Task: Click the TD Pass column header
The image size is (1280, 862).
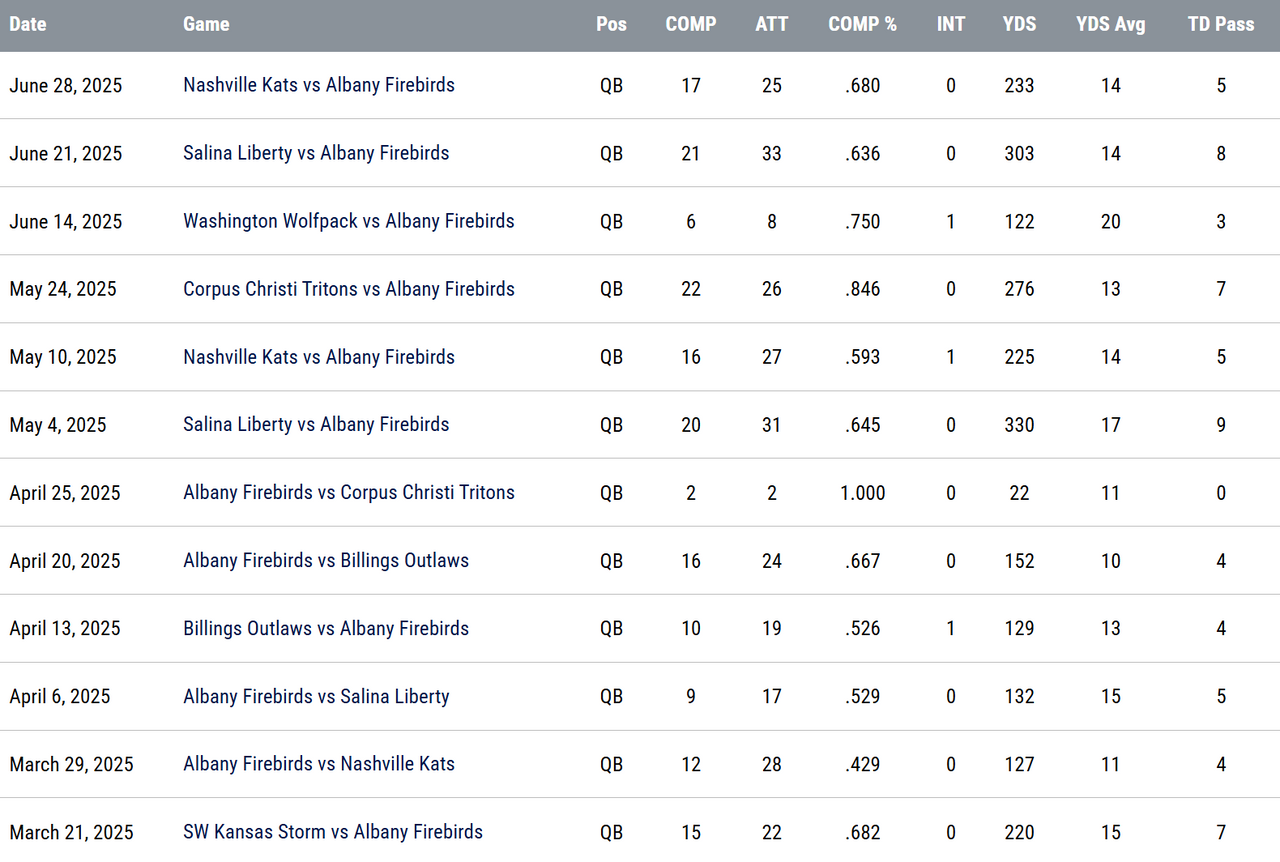Action: (x=1221, y=24)
